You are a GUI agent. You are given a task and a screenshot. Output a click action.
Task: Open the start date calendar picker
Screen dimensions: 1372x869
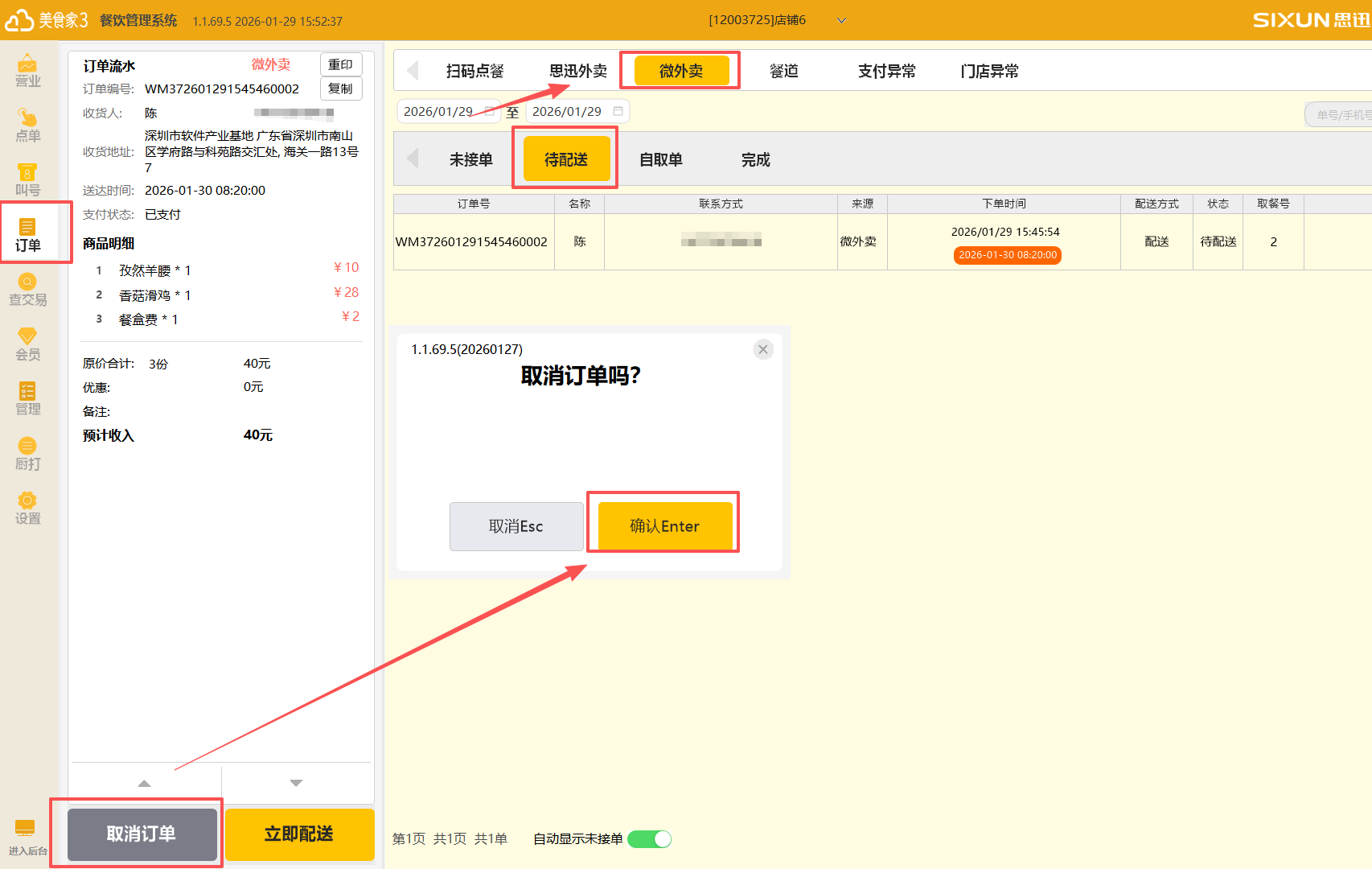pos(489,111)
